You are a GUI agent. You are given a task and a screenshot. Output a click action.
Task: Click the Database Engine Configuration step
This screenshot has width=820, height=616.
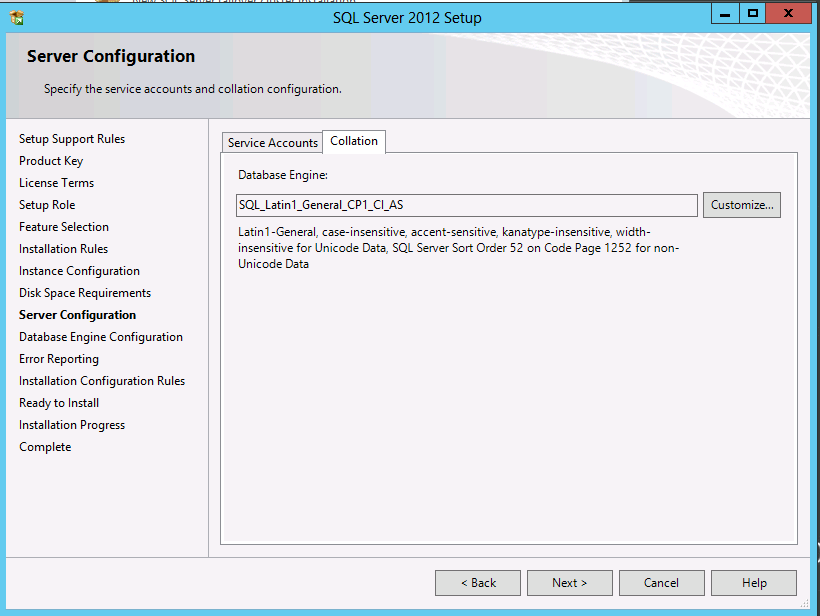101,337
